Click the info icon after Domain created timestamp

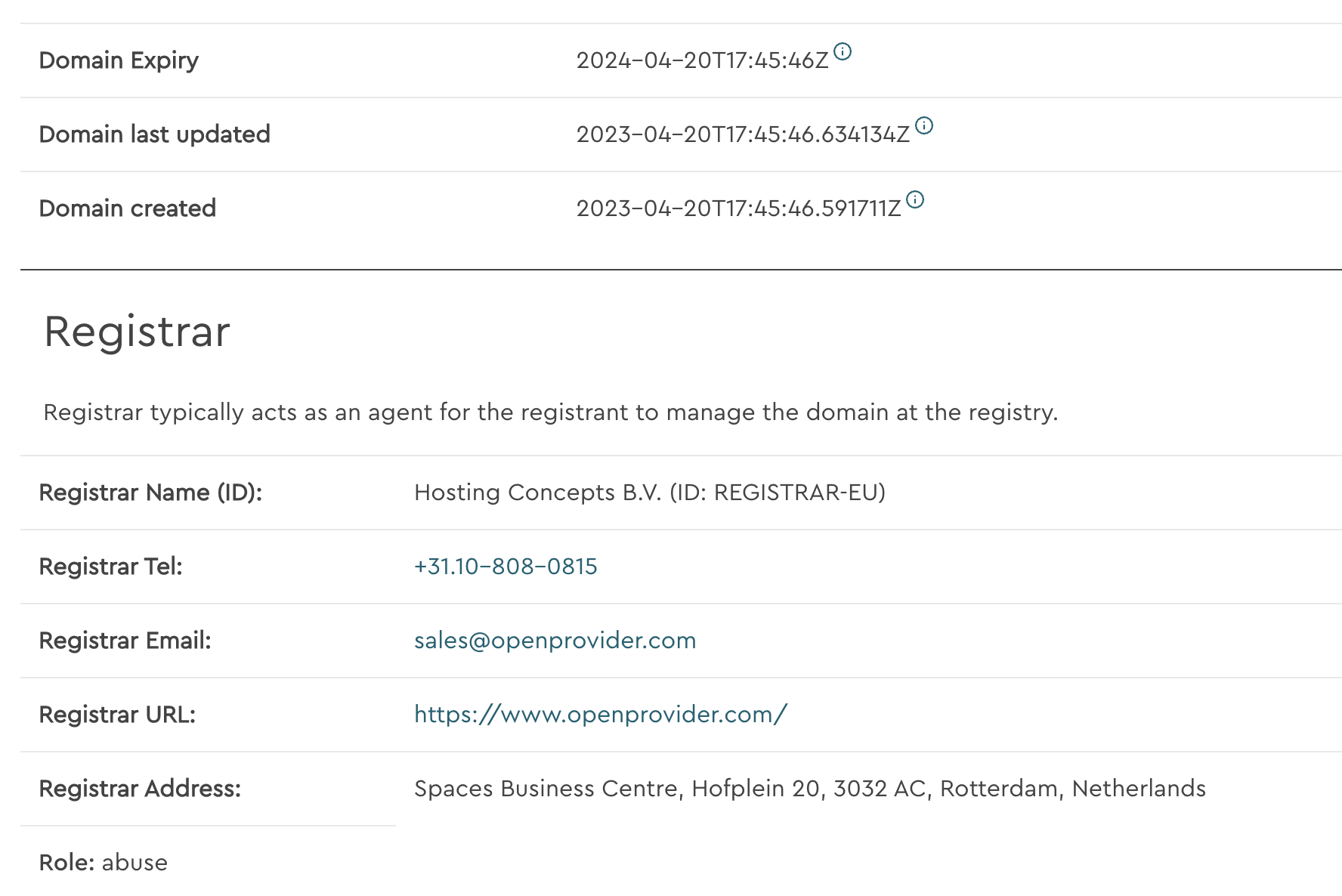[x=915, y=199]
